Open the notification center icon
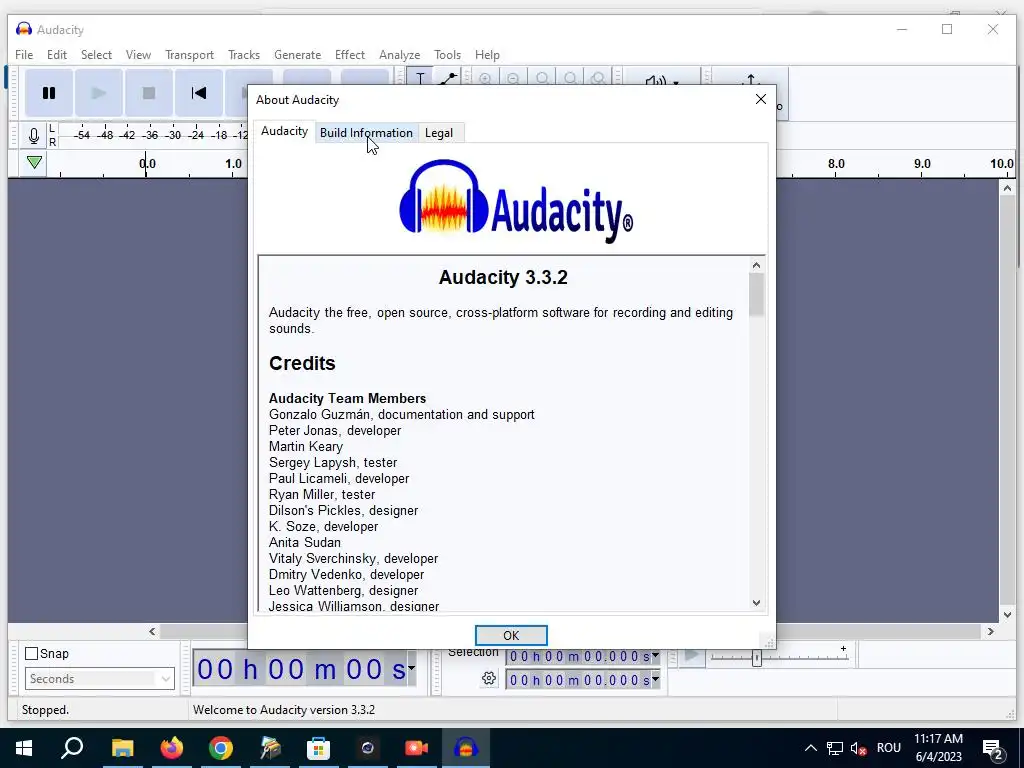 tap(993, 749)
